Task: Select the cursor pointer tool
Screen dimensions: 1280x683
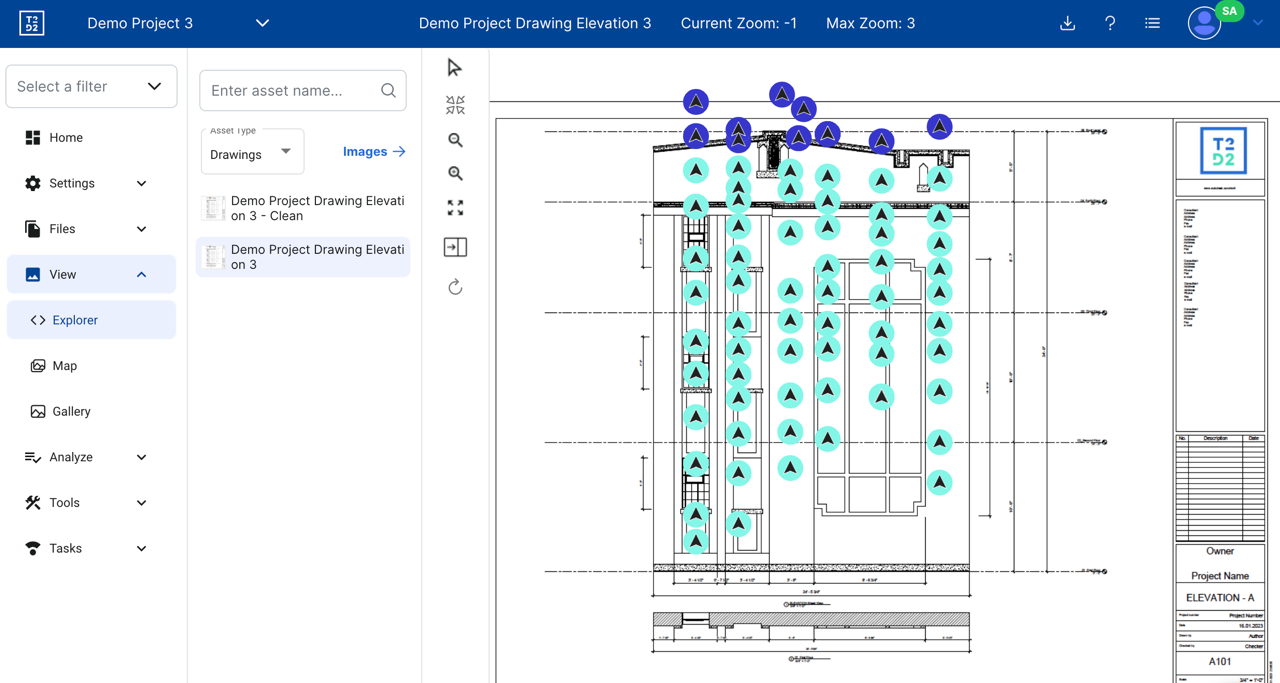Action: (455, 68)
